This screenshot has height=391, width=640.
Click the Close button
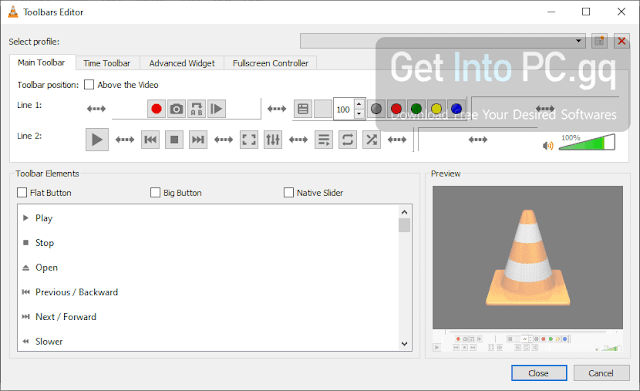pos(539,373)
